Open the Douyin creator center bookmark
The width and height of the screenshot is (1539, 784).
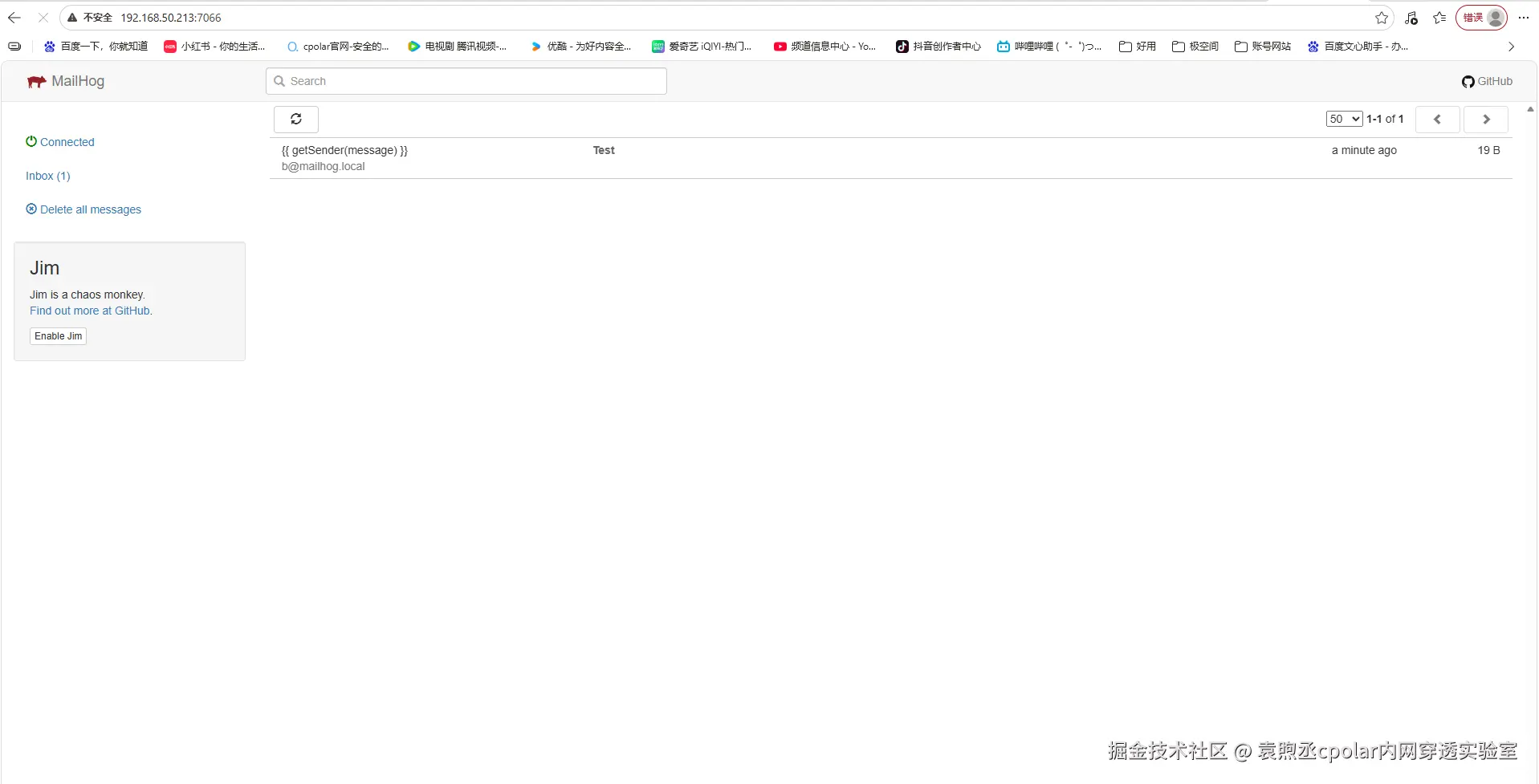(x=938, y=47)
